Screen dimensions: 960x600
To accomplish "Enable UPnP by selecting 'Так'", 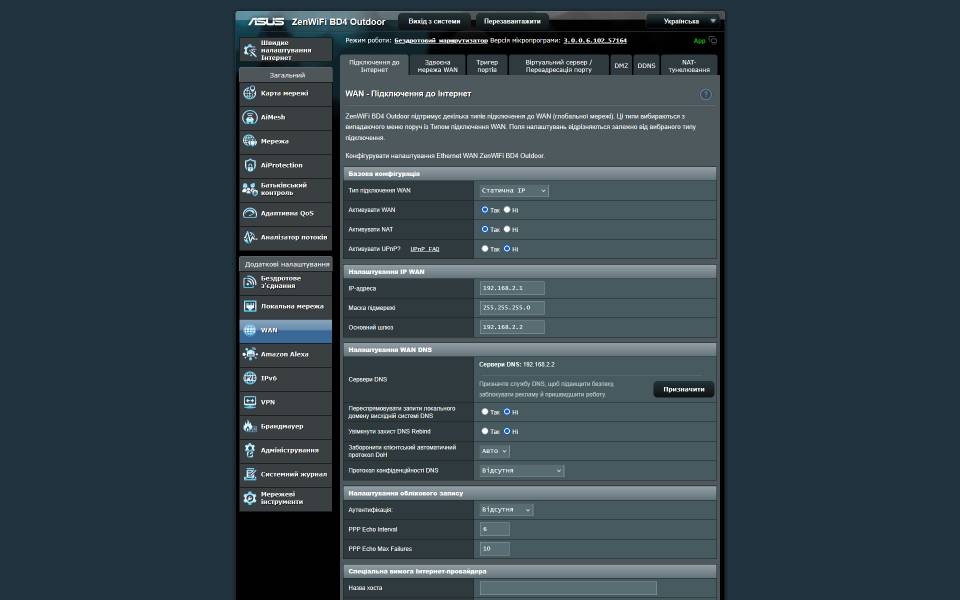I will (485, 248).
